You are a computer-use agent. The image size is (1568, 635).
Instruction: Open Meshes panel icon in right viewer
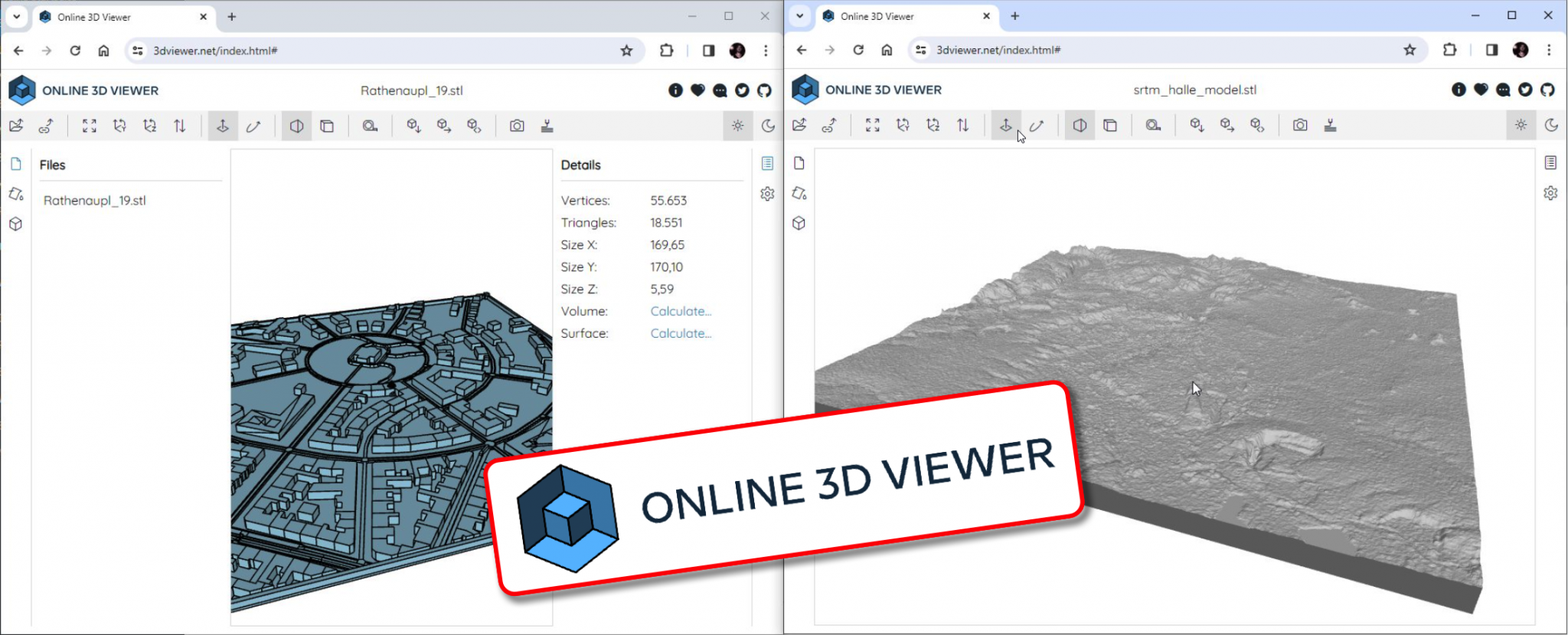(799, 223)
